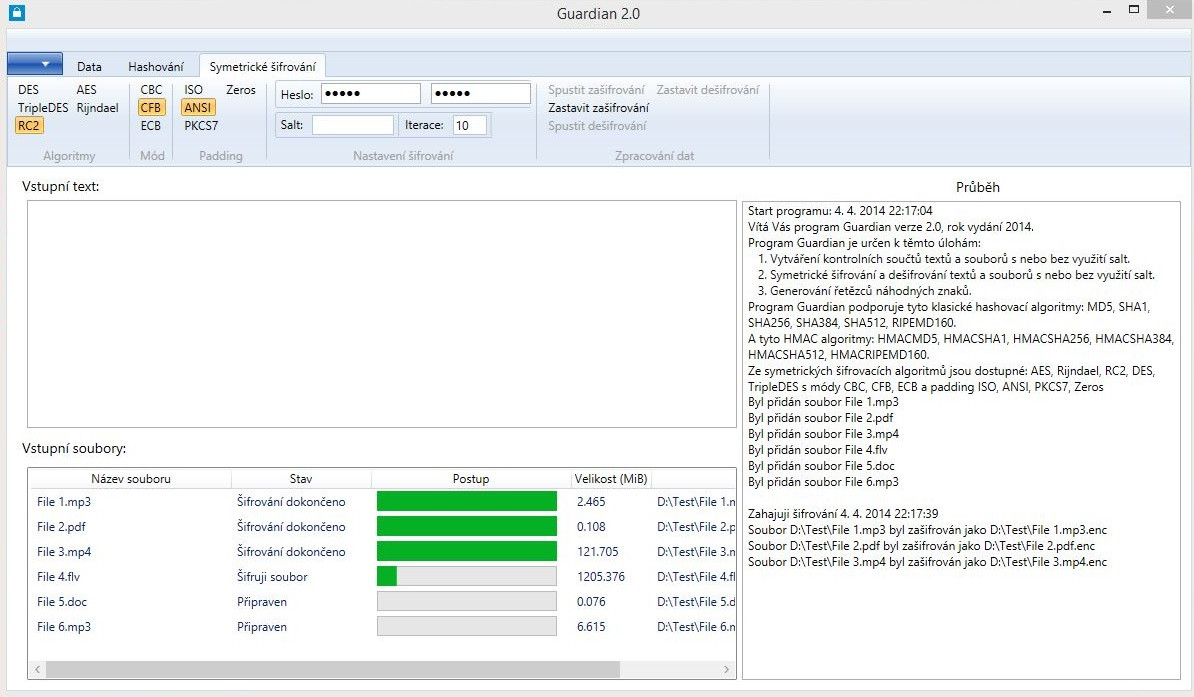Viewport: 1194px width, 697px height.
Task: Click the Velikost (MiB) column header
Action: [611, 478]
